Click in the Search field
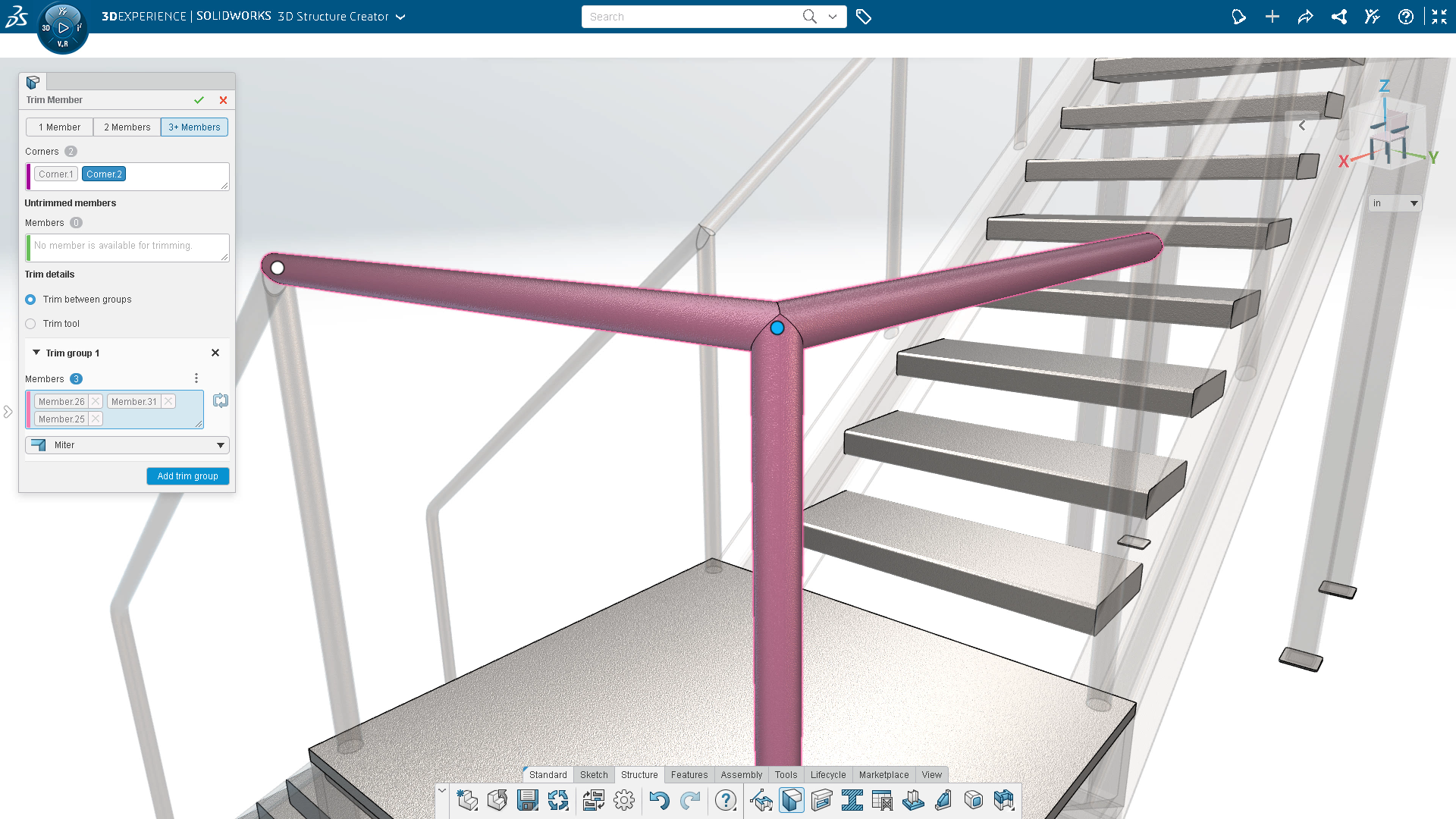1456x819 pixels. point(690,17)
